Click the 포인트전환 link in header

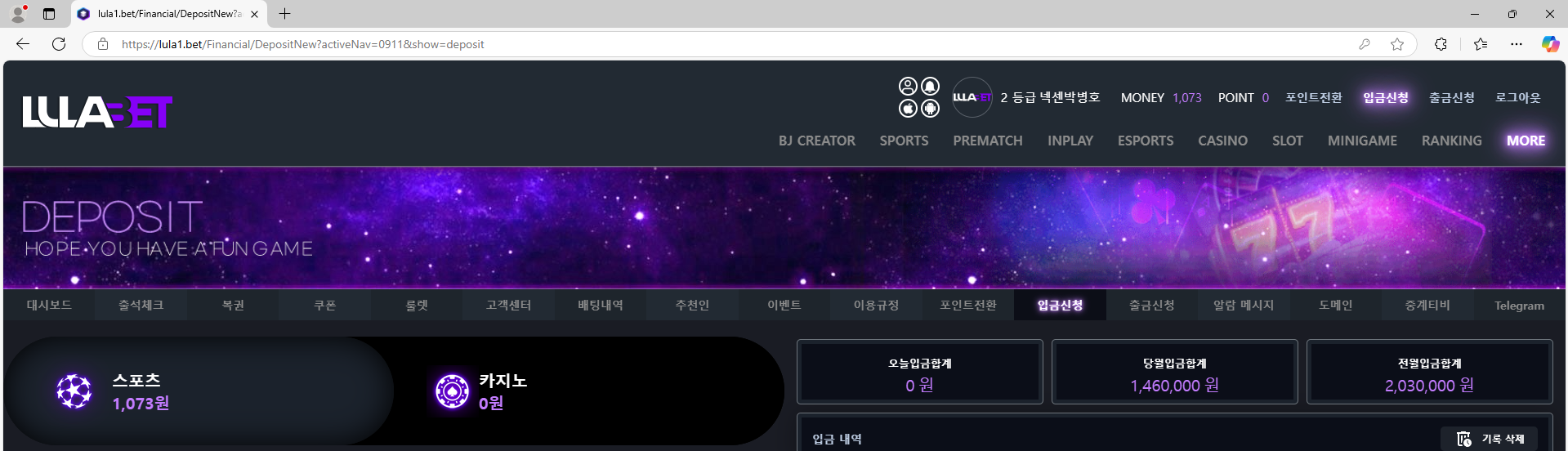tap(1313, 97)
